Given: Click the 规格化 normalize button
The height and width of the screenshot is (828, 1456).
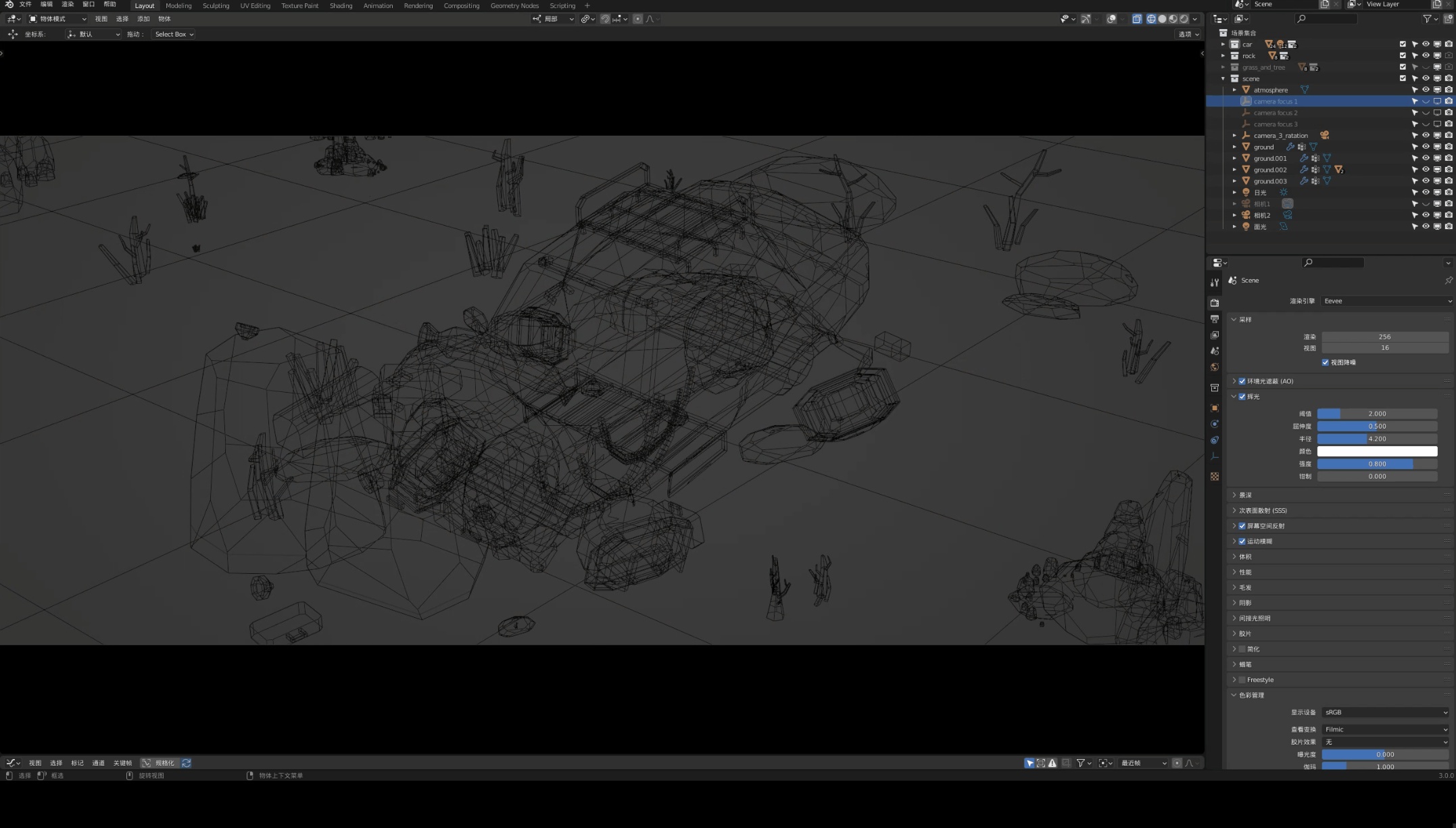Looking at the screenshot, I should 160,763.
